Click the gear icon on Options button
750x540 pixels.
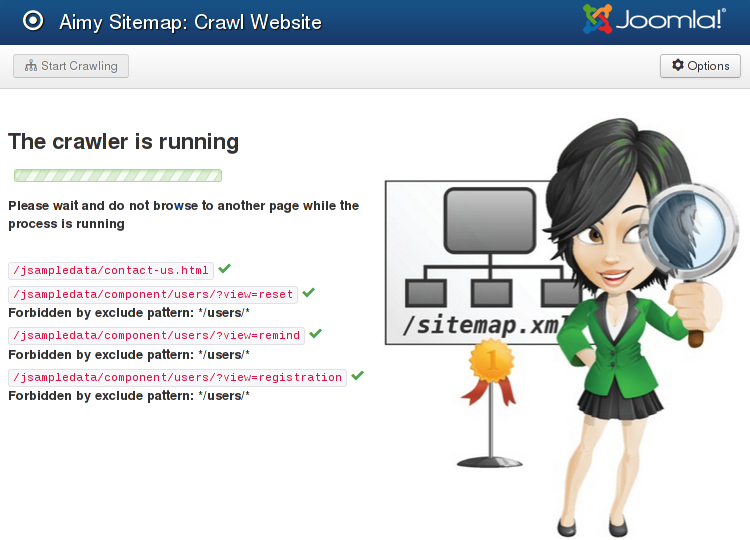click(678, 65)
